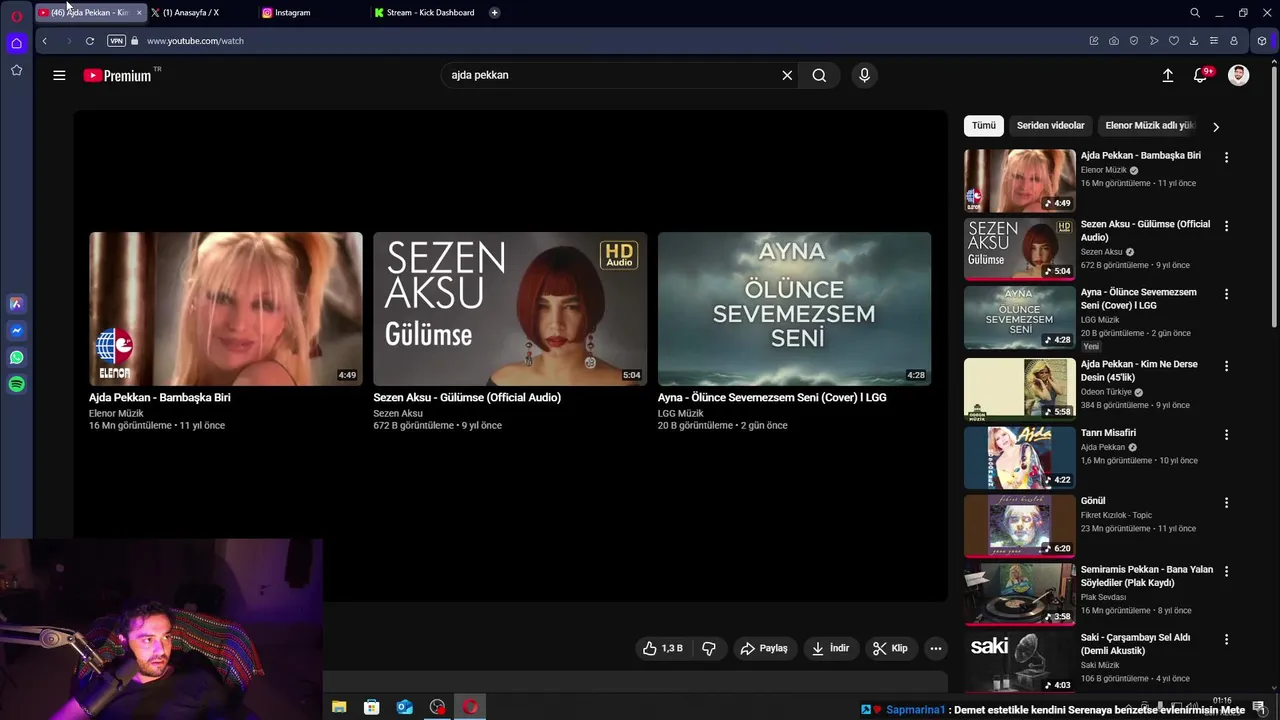Switch to the Instagram tab

[x=312, y=13]
